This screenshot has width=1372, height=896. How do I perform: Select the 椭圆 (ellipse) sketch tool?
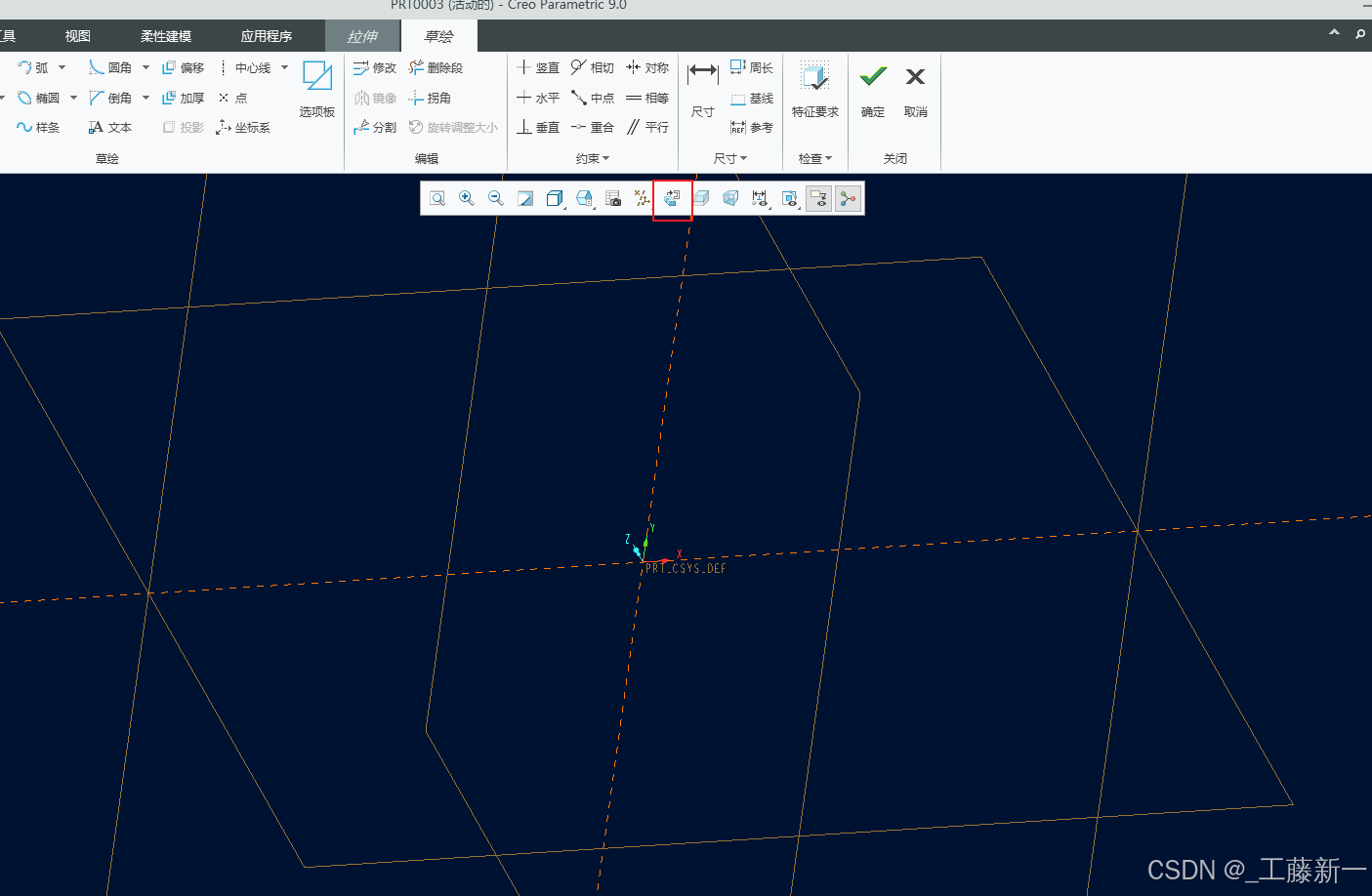click(38, 98)
